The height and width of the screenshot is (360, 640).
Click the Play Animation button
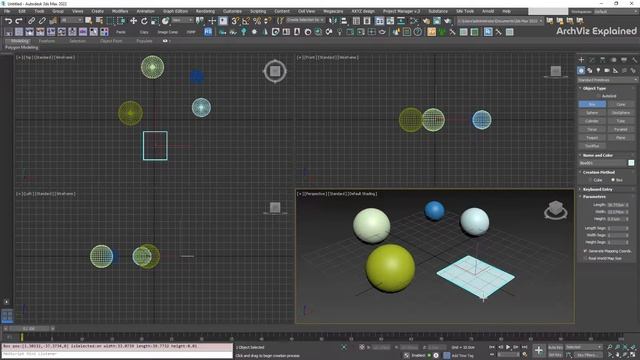508,347
